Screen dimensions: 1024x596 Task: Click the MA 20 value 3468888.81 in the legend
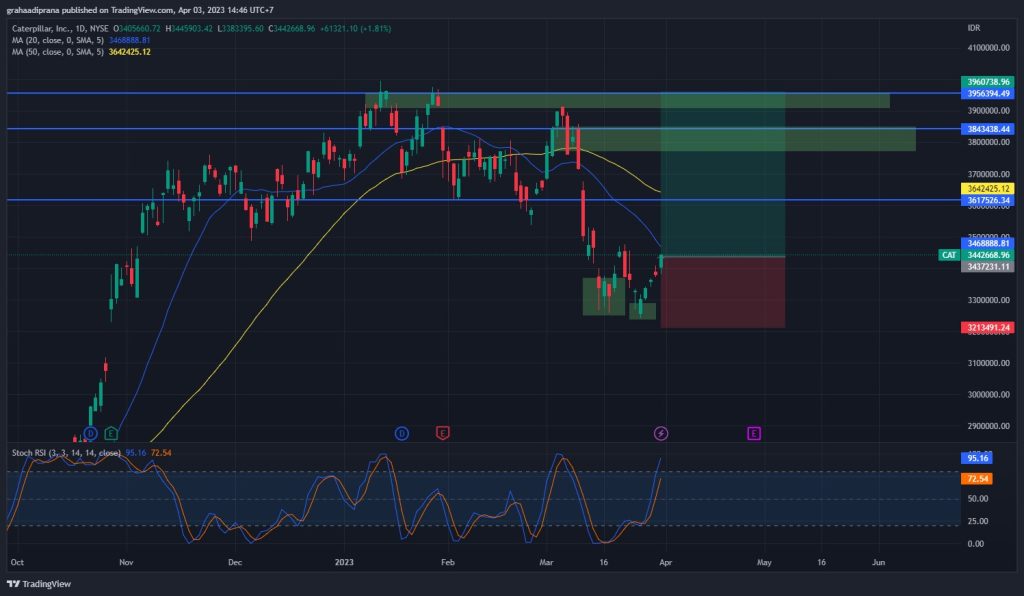(x=129, y=40)
